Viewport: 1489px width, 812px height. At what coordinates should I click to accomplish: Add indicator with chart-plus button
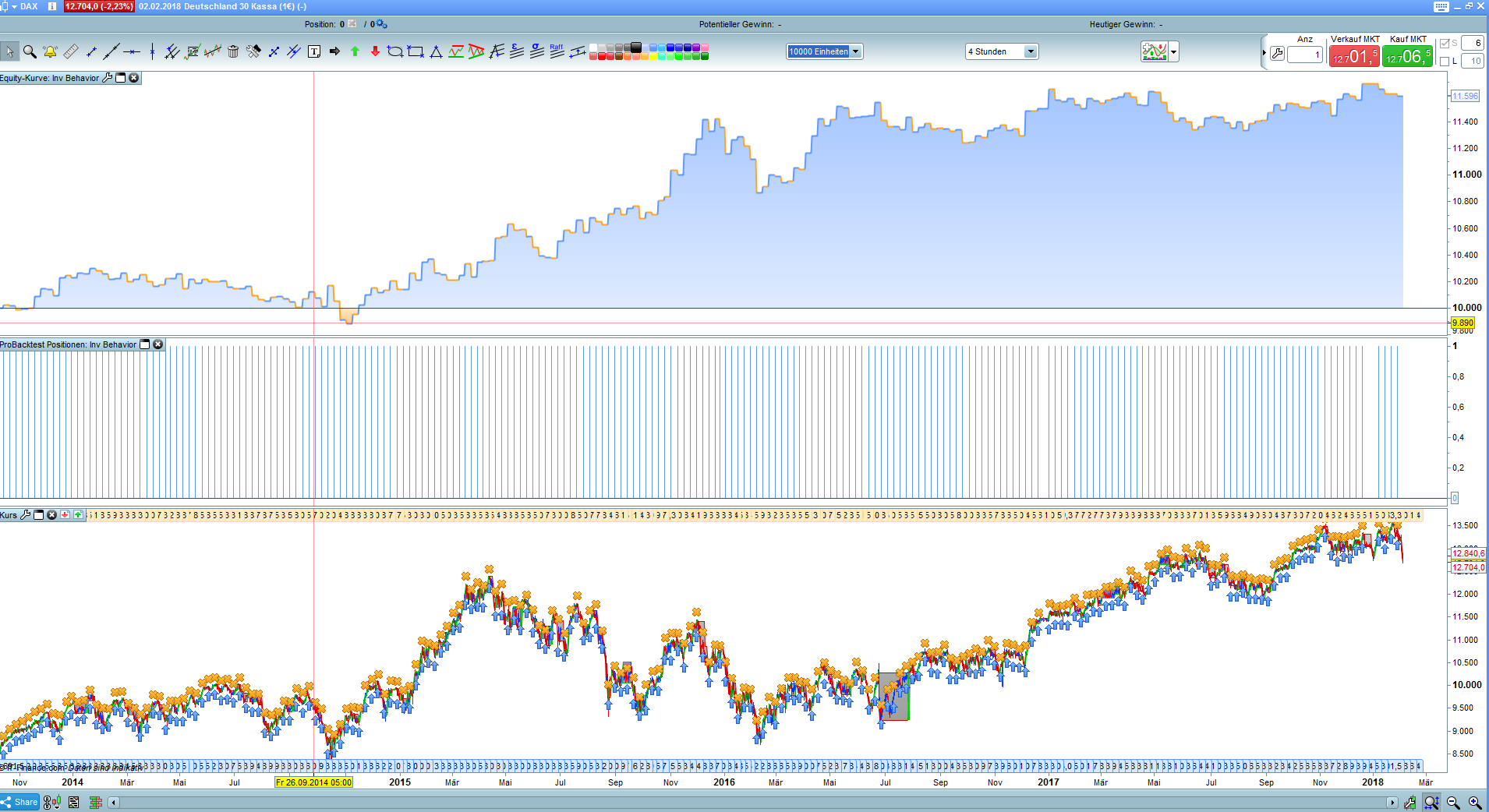1155,52
